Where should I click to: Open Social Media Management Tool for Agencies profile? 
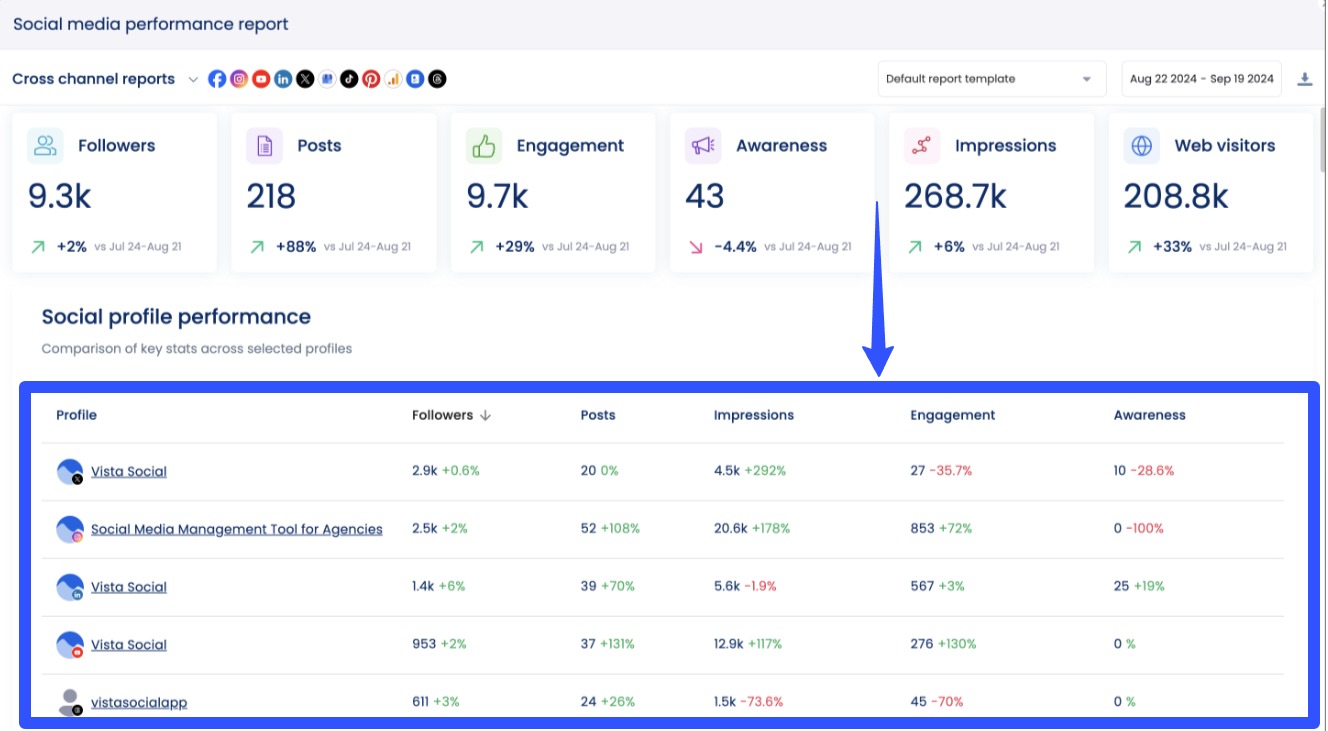237,529
